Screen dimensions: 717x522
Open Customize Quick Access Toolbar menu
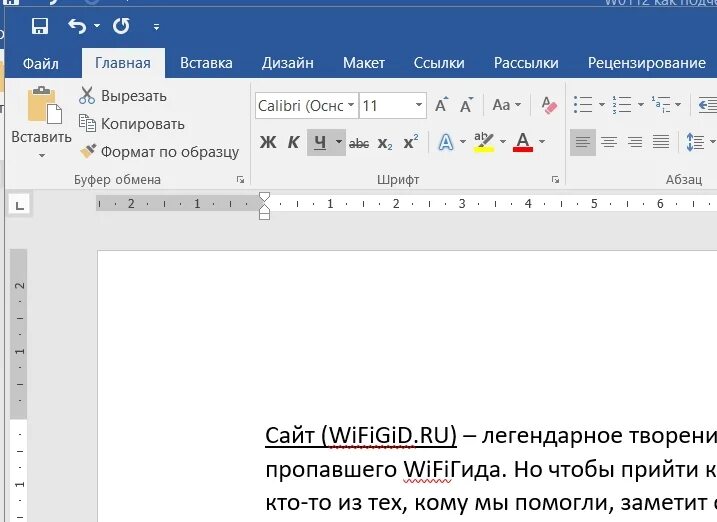[156, 27]
